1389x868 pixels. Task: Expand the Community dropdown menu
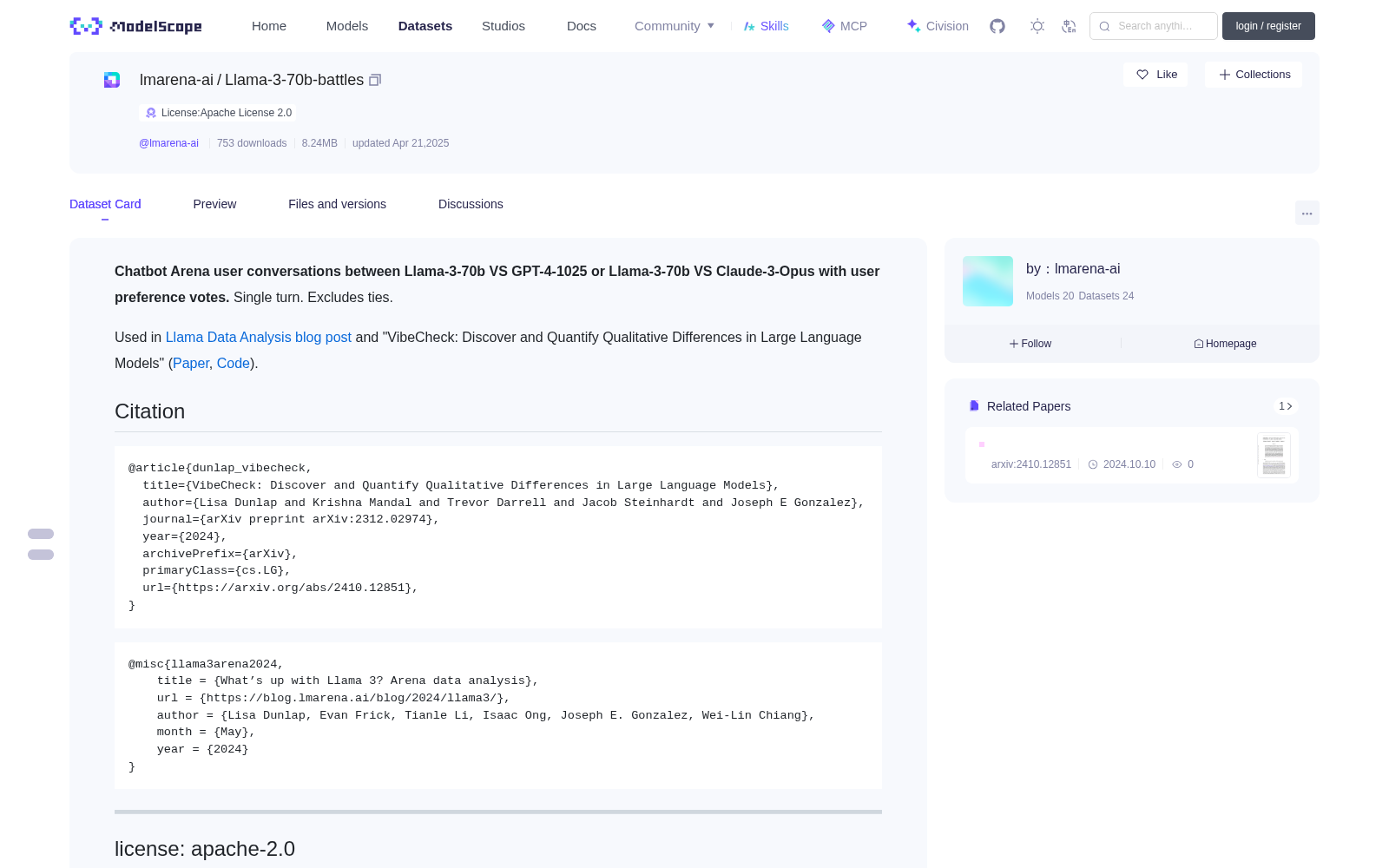coord(675,26)
